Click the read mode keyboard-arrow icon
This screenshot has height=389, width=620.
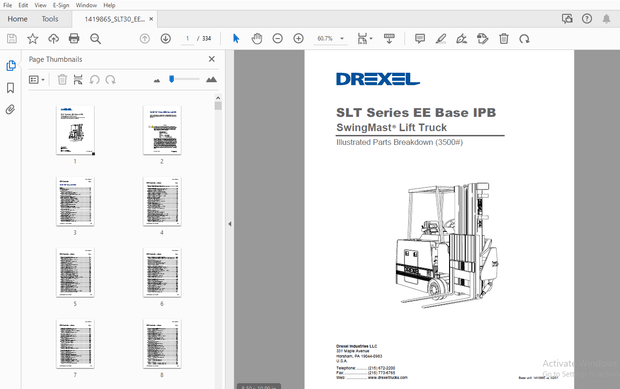pos(389,38)
